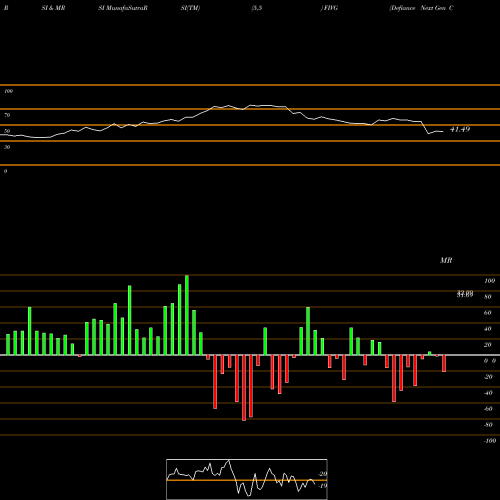Click the 30 level label on RSI axis

point(7,147)
